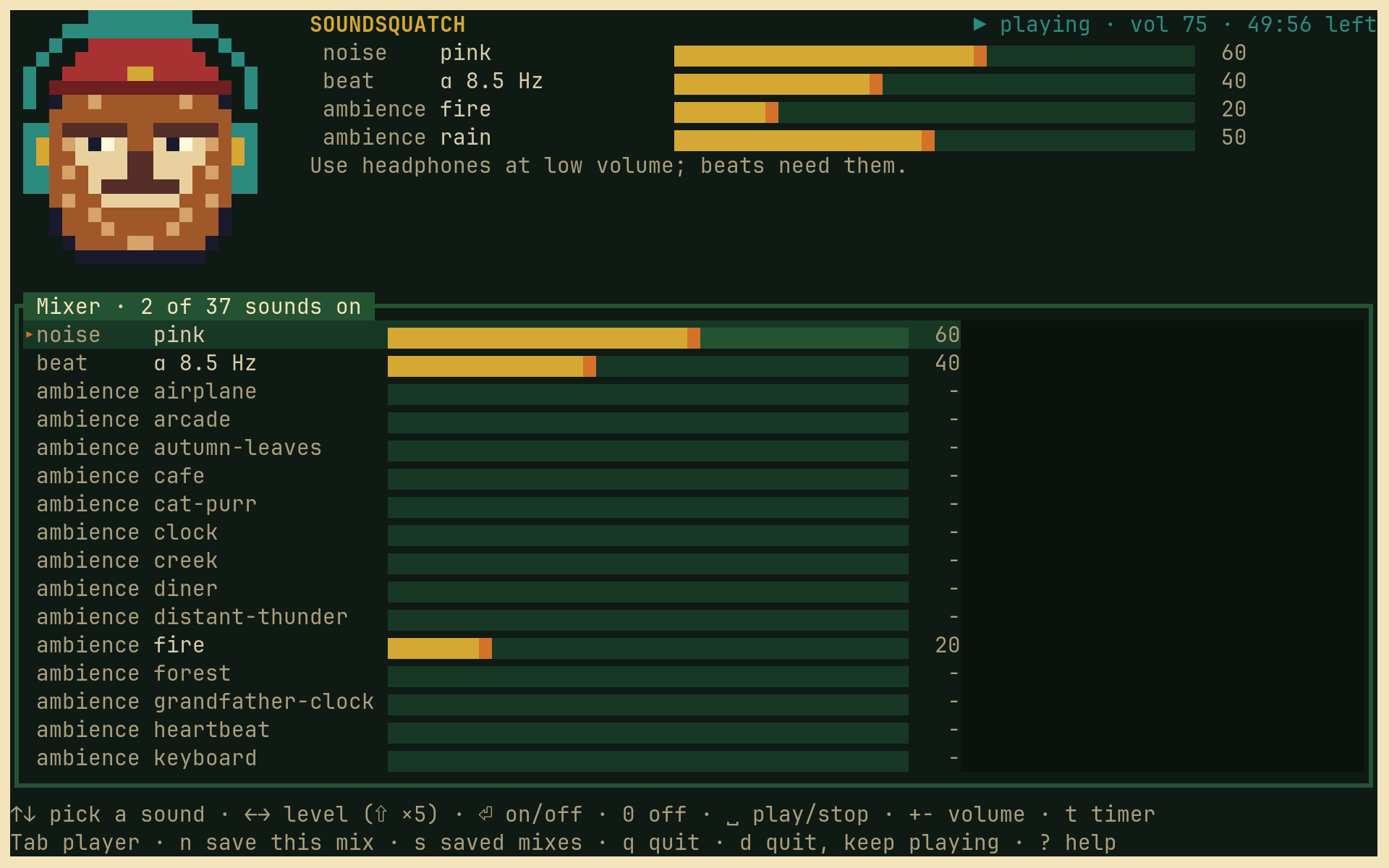Select the ambience grandfather-clock row
Screen dimensions: 1389x868
[492, 702]
